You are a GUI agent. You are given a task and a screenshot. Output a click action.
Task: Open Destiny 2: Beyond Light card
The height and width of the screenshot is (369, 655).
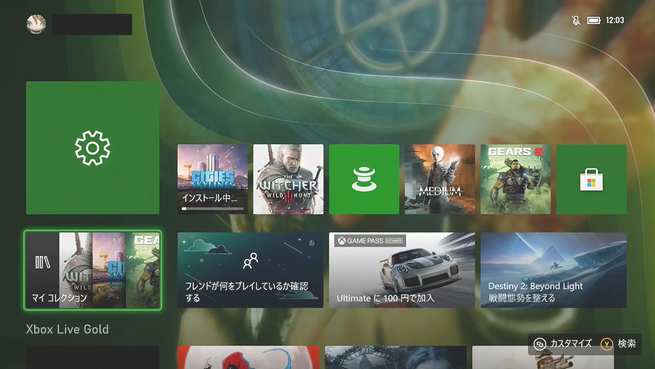pyautogui.click(x=553, y=270)
